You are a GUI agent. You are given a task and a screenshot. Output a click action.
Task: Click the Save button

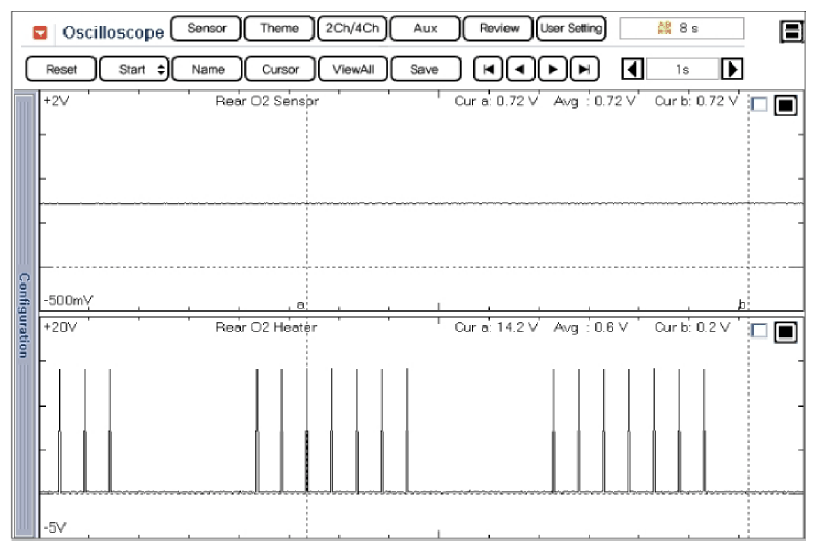tap(426, 69)
